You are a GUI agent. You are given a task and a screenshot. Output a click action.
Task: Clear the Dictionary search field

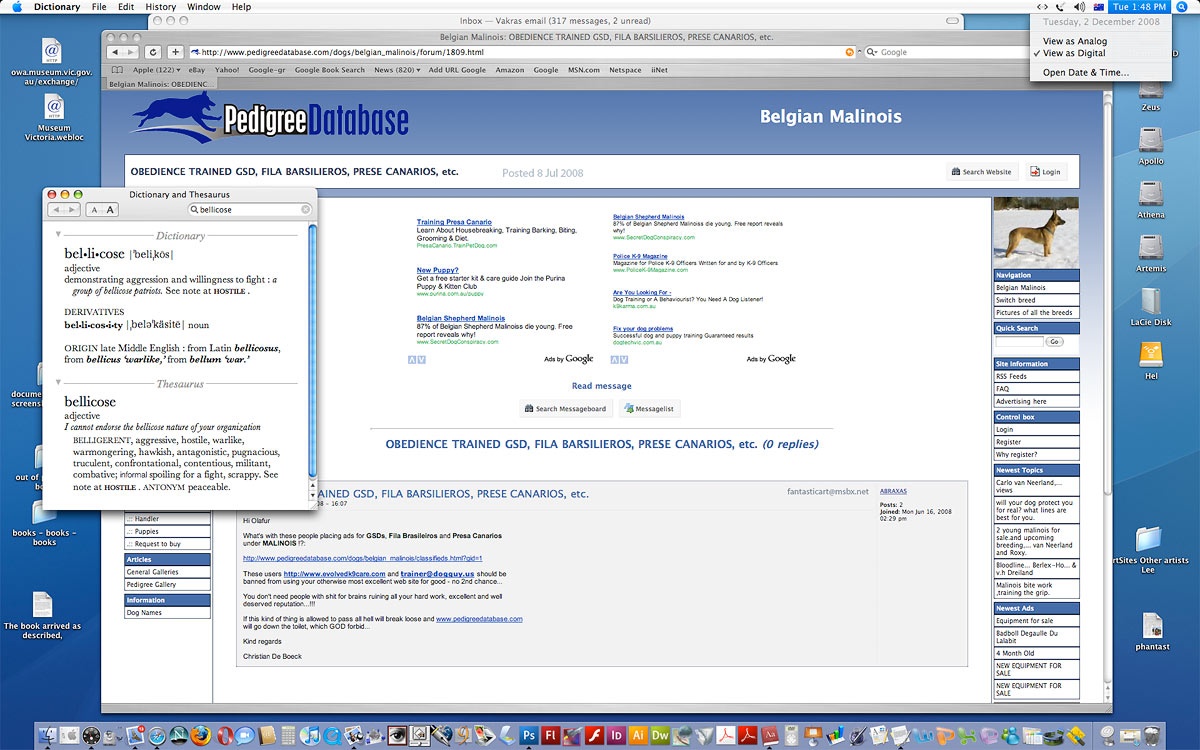[x=306, y=210]
